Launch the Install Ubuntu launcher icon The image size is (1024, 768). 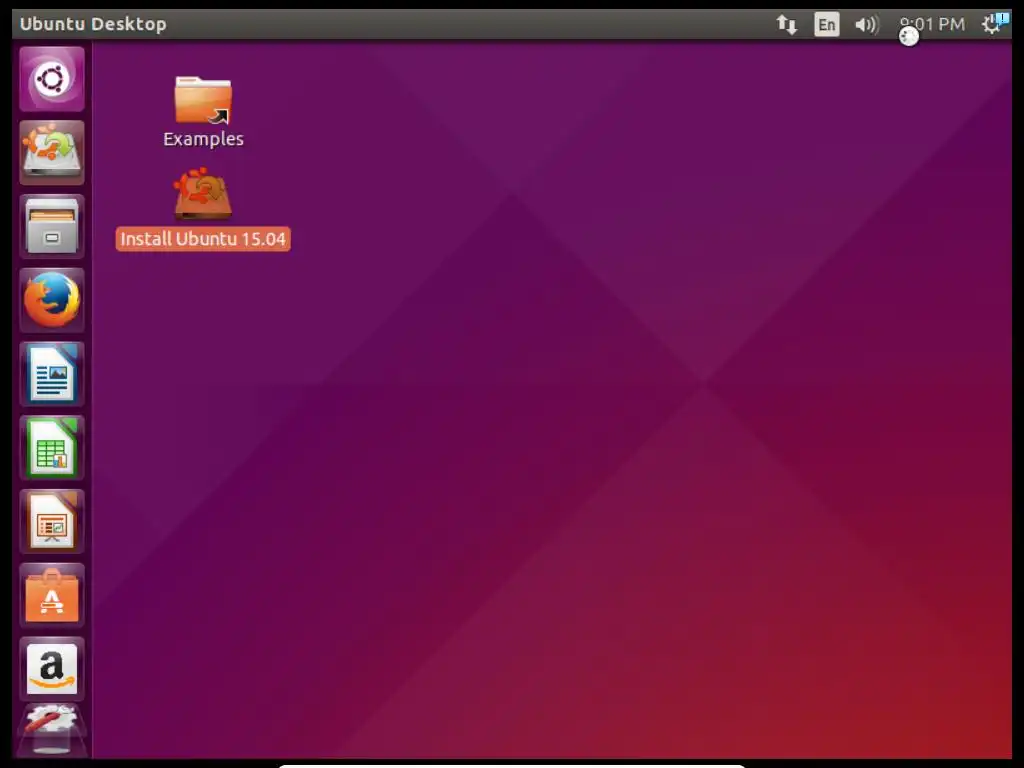52,152
